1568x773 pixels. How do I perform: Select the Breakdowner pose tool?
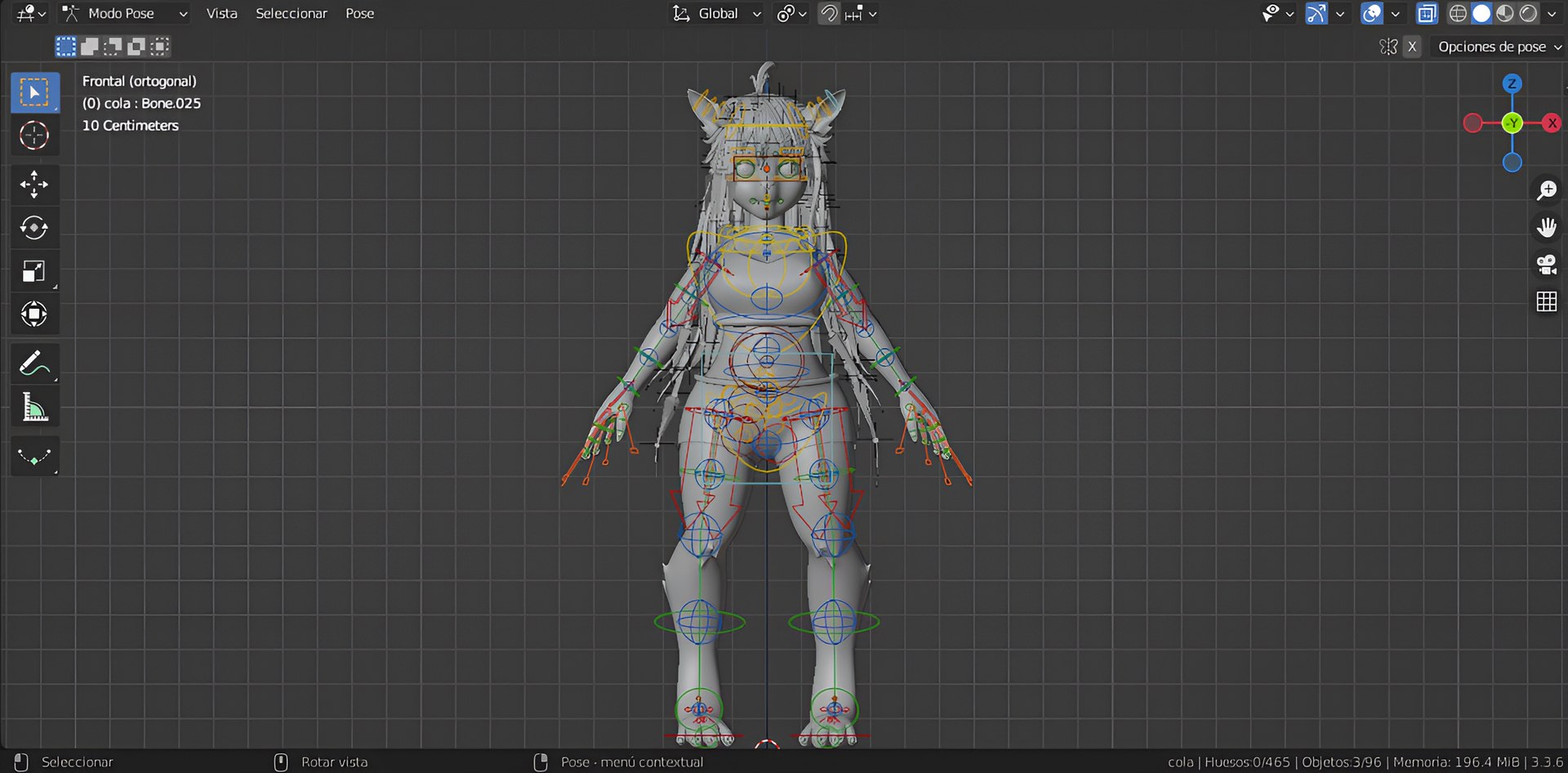click(34, 456)
